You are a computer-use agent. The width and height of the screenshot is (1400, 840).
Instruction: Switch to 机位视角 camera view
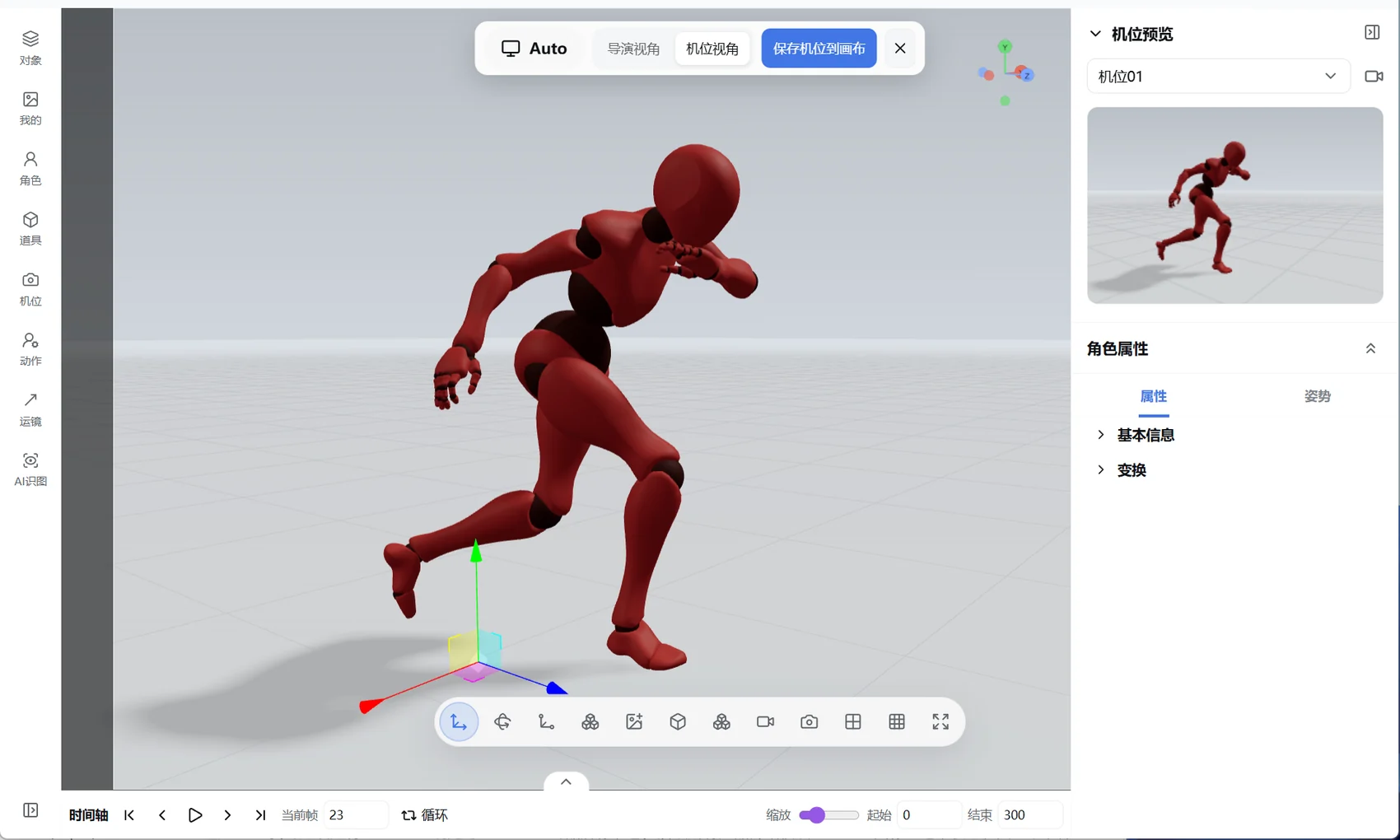[712, 49]
